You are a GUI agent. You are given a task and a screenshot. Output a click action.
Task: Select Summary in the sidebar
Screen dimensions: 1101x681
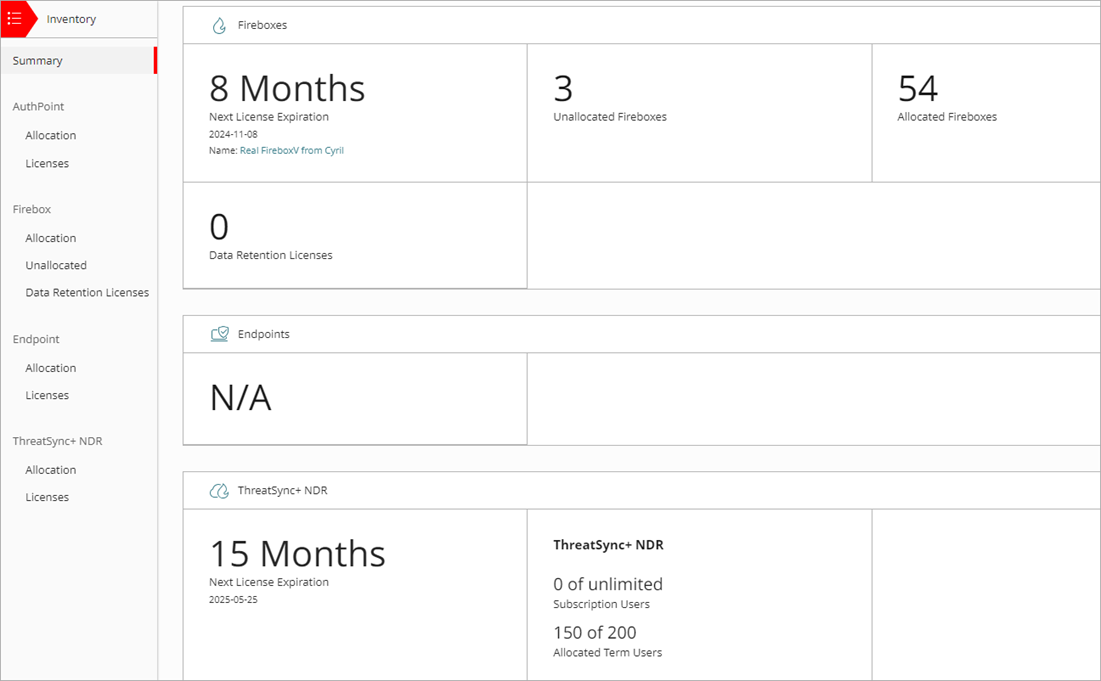(x=37, y=60)
